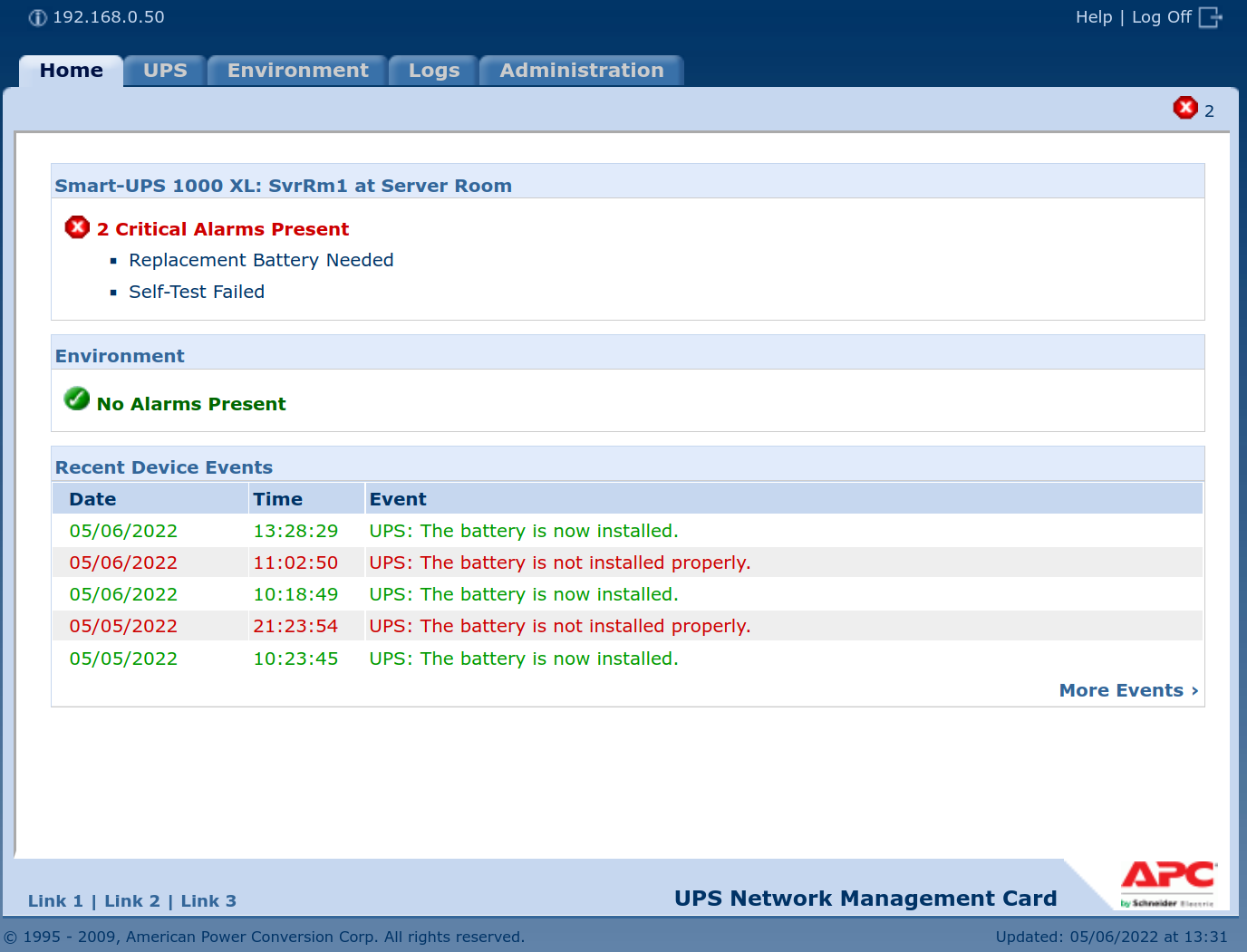Click the Smart-UPS 1000 XL section heading
This screenshot has width=1247, height=952.
point(283,186)
